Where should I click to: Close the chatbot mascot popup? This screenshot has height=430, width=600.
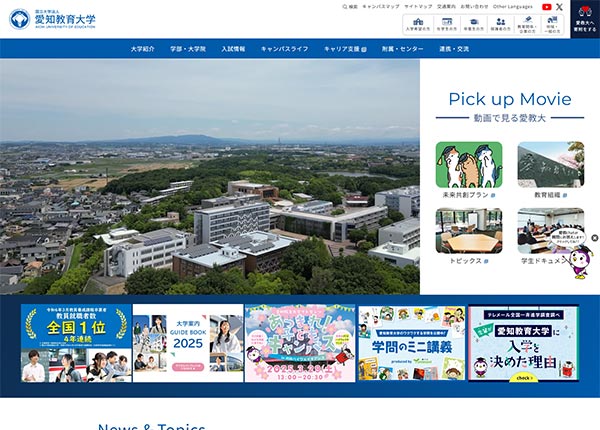595,238
